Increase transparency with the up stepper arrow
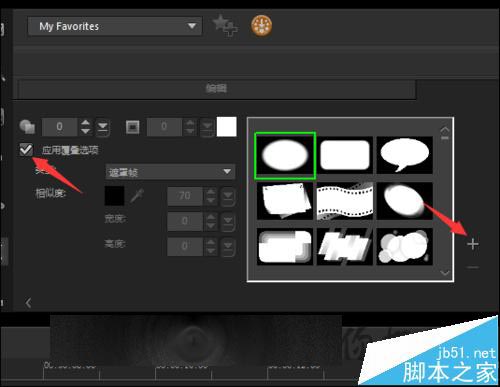Viewport: 500px width, 387px height. pyautogui.click(x=86, y=123)
